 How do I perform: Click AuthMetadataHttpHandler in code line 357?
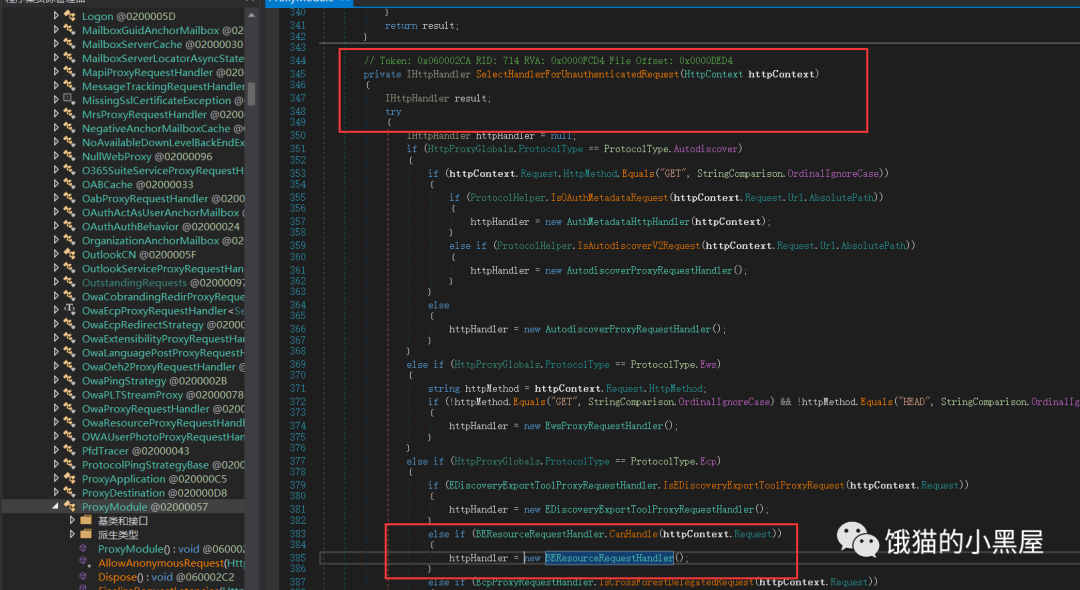pos(628,221)
